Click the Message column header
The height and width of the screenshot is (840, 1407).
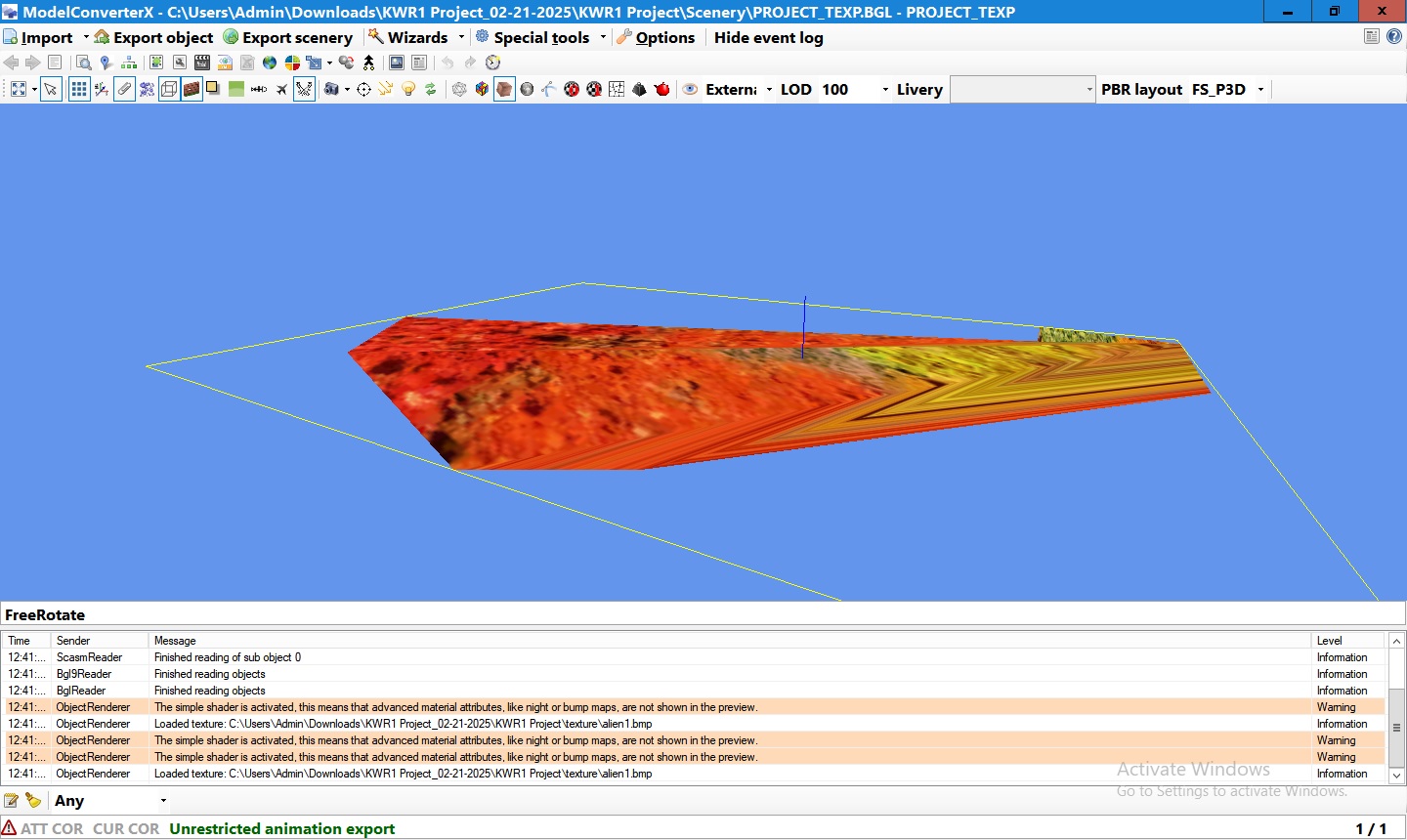point(729,641)
